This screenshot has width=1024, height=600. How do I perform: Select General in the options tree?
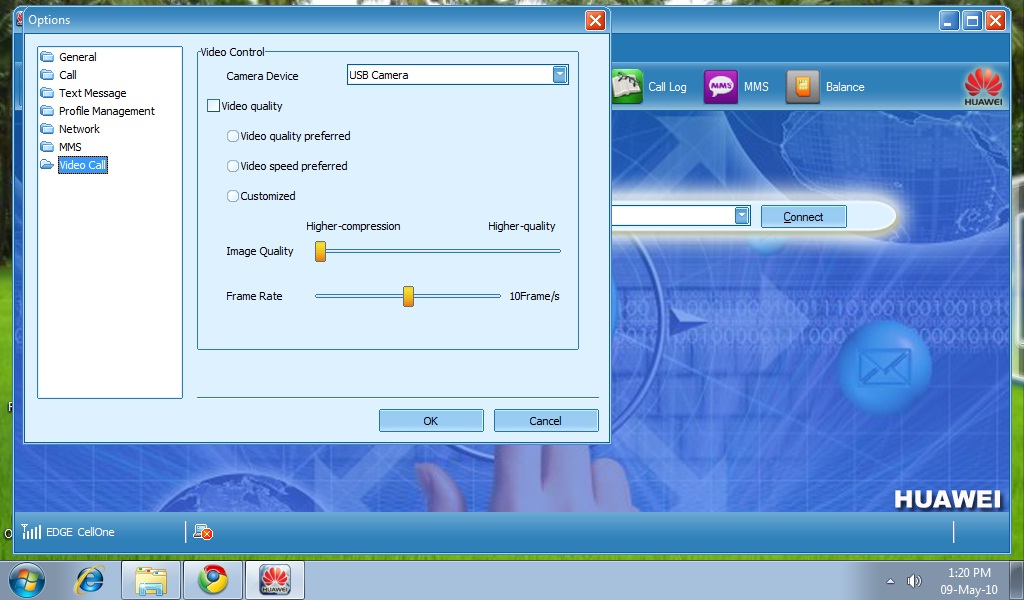[x=78, y=57]
